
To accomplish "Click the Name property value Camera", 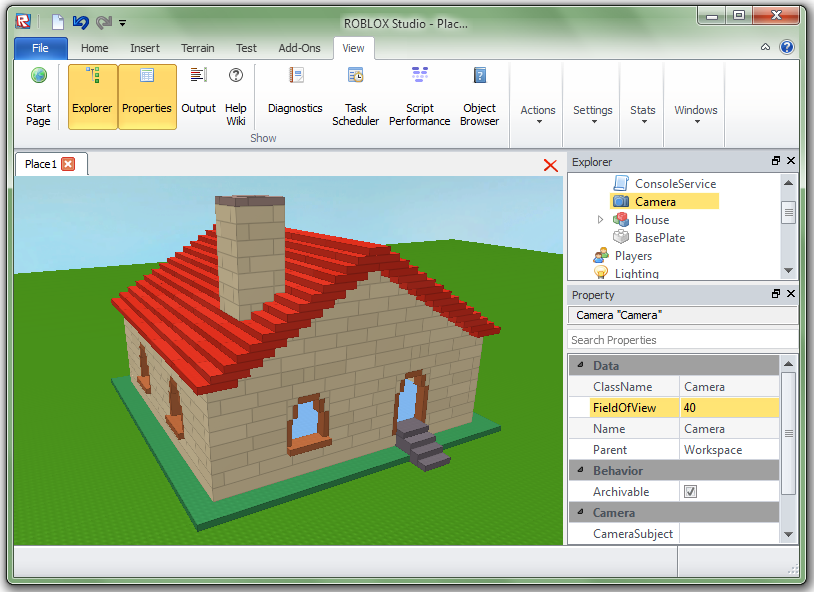I will click(x=729, y=429).
